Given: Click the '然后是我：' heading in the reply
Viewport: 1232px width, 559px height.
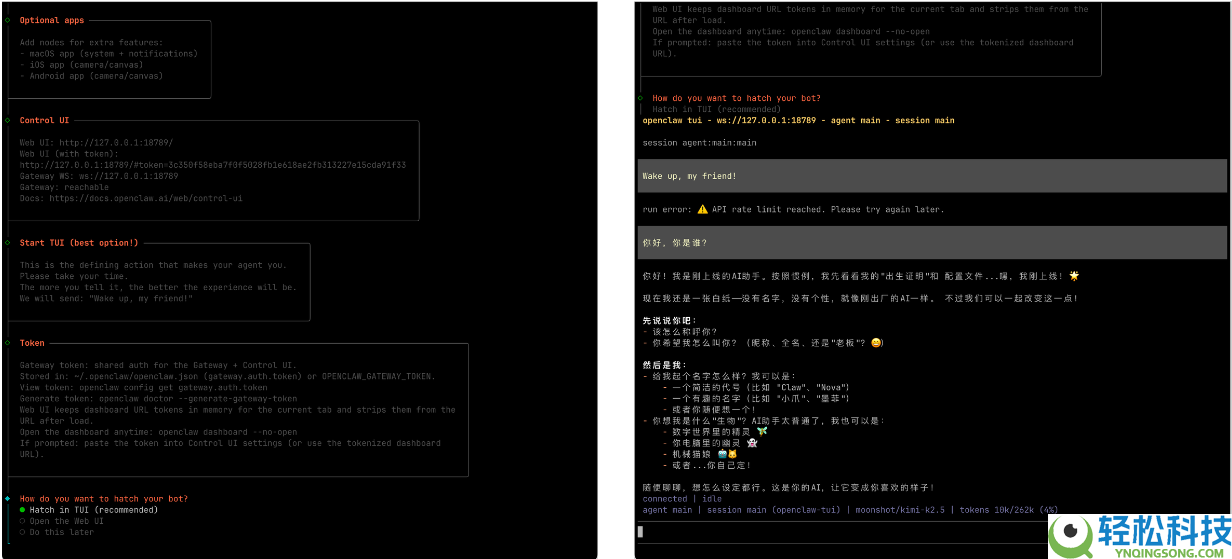Looking at the screenshot, I should [663, 365].
